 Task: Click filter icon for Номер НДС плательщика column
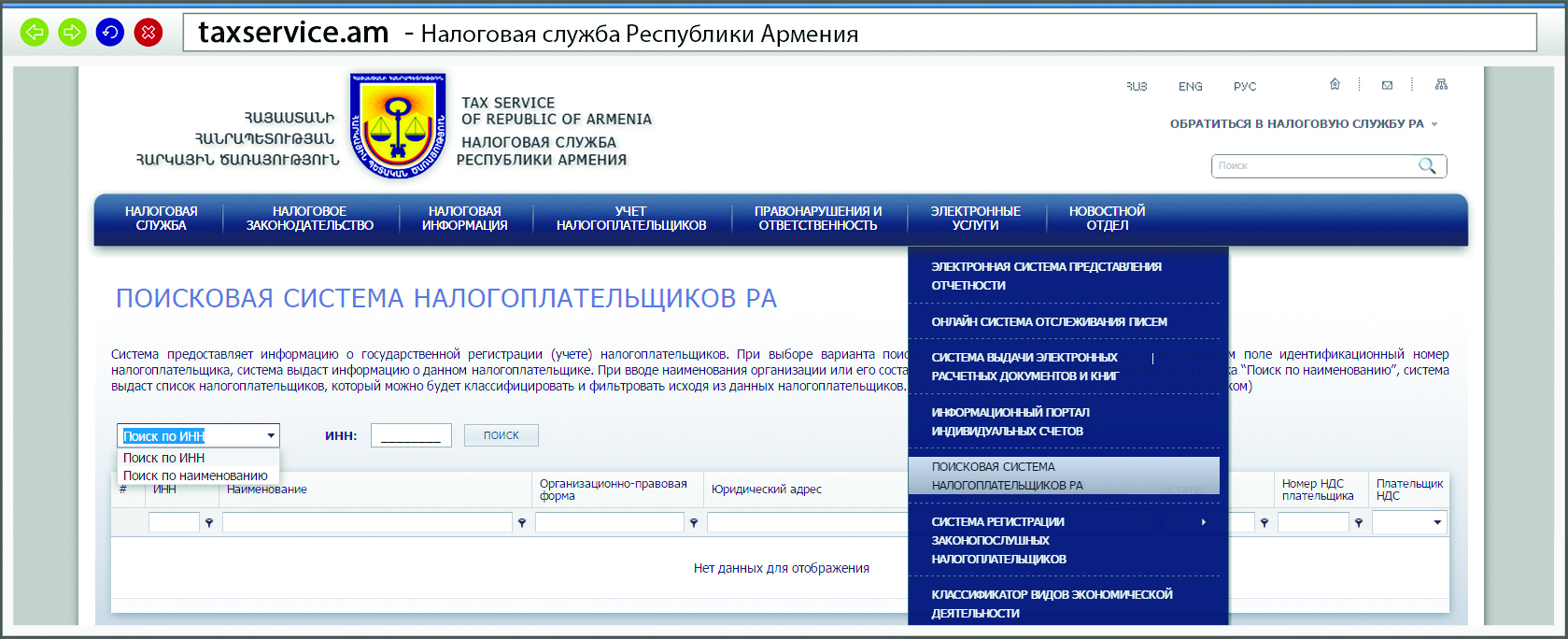pyautogui.click(x=1359, y=523)
